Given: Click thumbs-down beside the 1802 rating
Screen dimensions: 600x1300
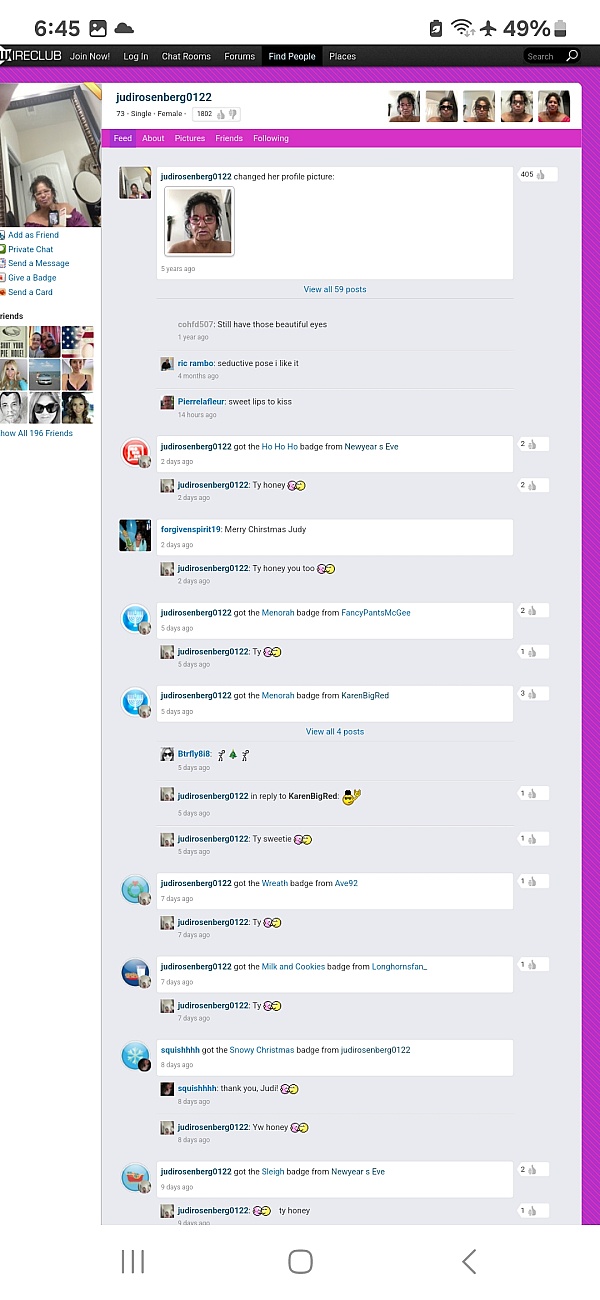Looking at the screenshot, I should [x=233, y=114].
